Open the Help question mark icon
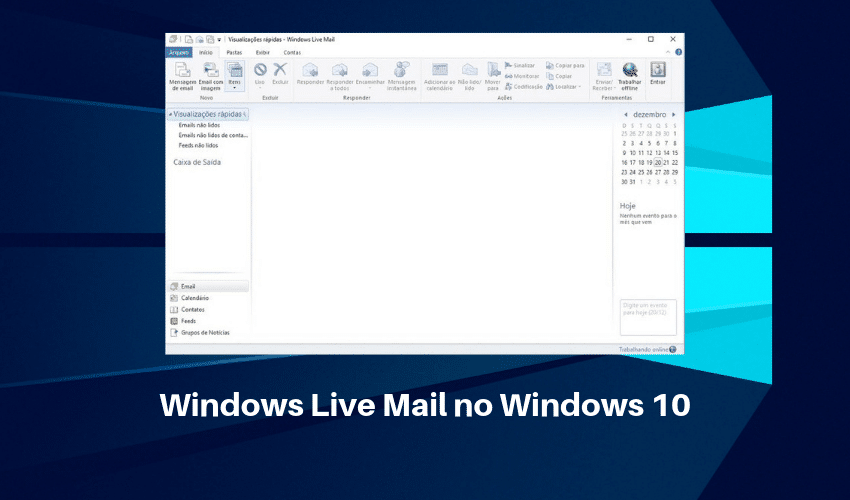Image resolution: width=850 pixels, height=500 pixels. [678, 52]
